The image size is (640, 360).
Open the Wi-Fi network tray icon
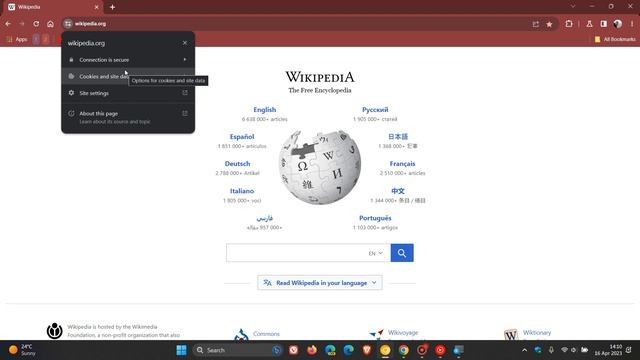pyautogui.click(x=564, y=350)
